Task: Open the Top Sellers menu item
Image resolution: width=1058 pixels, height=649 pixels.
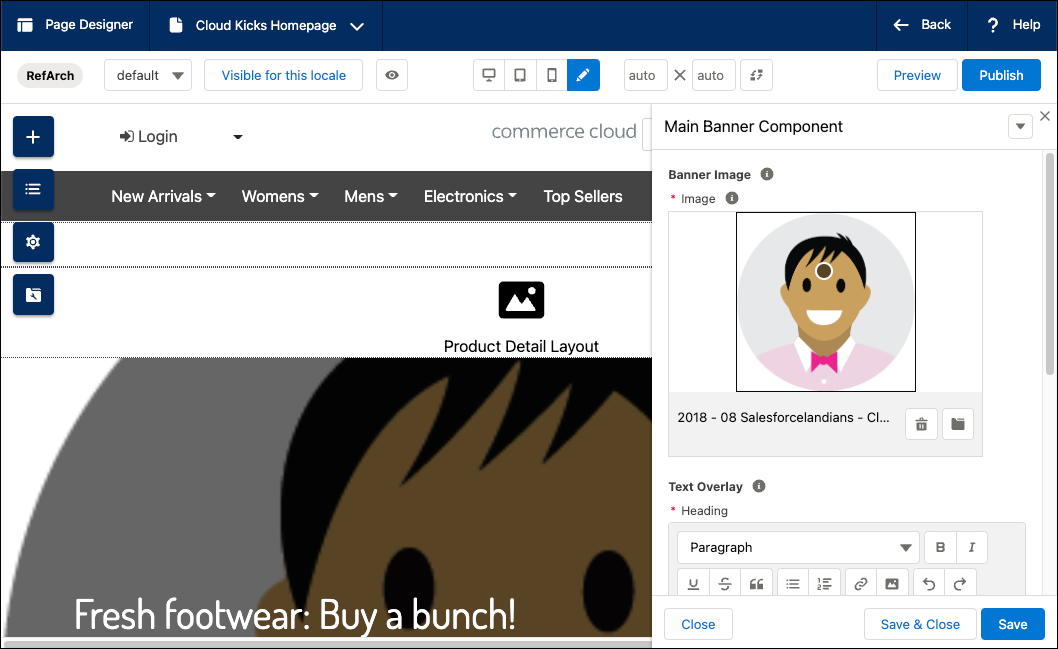Action: pyautogui.click(x=583, y=196)
